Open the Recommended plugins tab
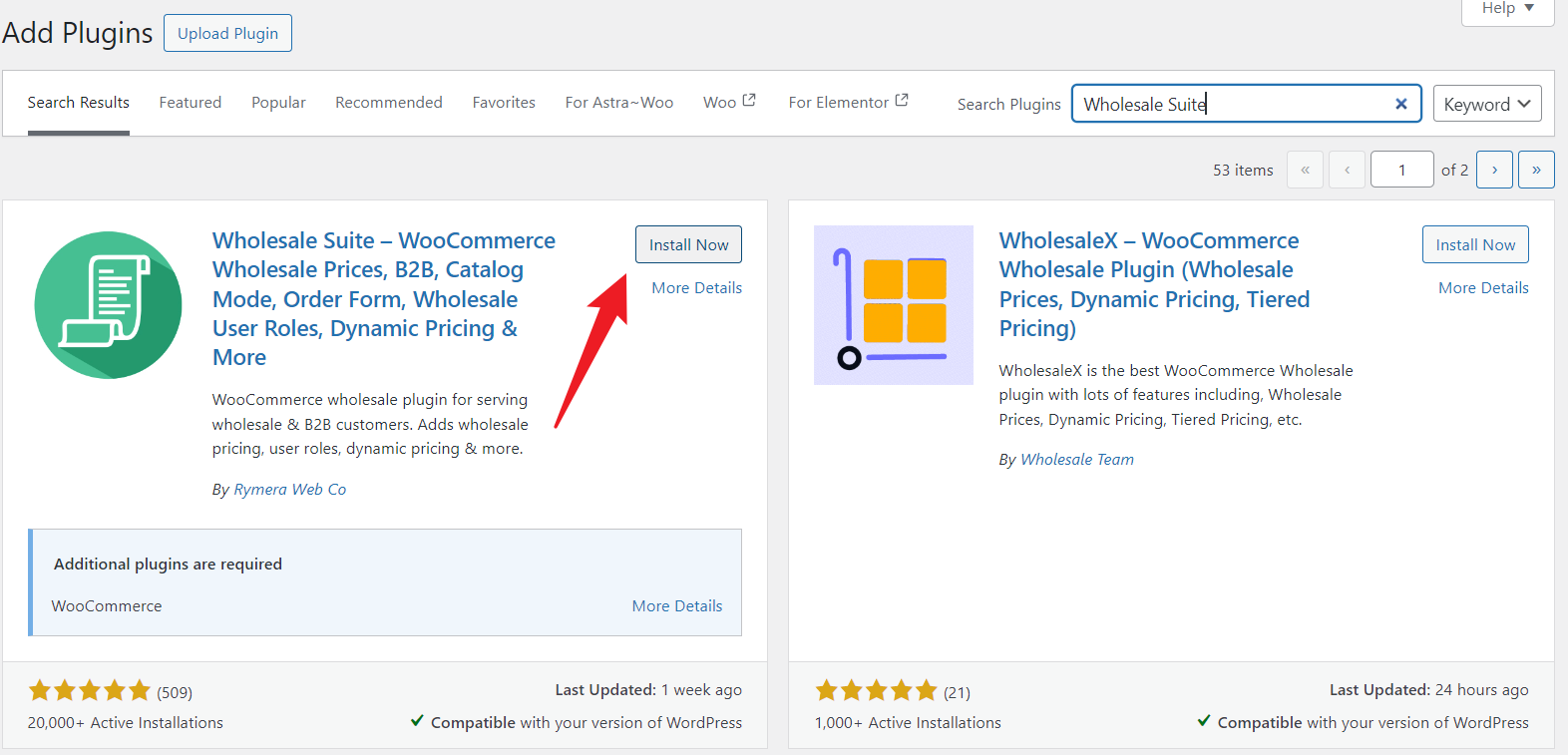1568x755 pixels. 389,103
